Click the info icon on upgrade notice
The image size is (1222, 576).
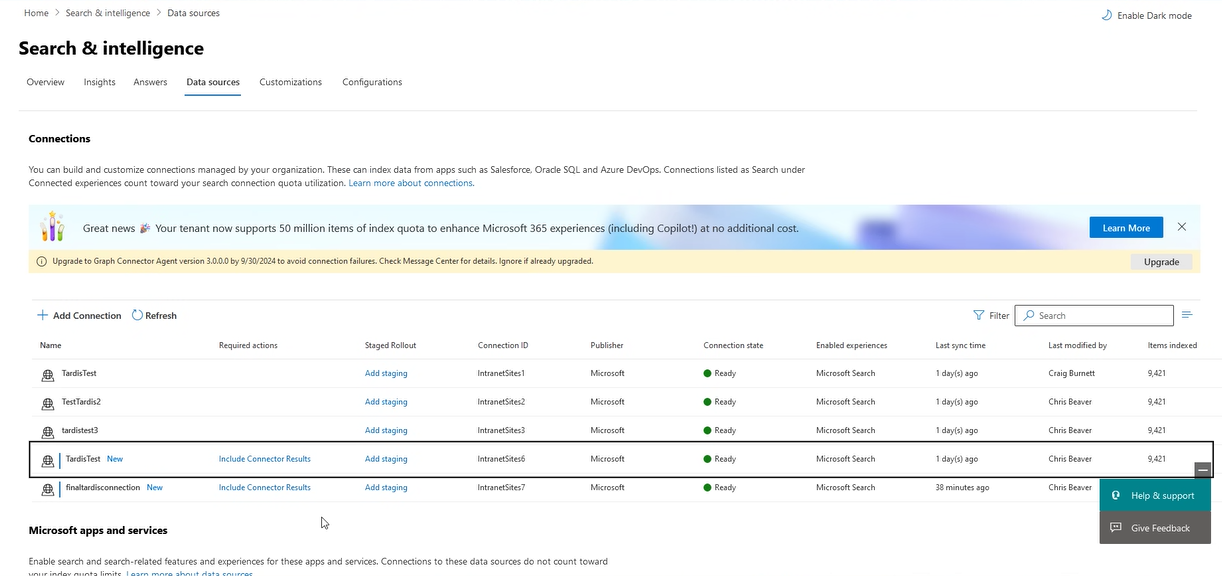click(x=41, y=261)
